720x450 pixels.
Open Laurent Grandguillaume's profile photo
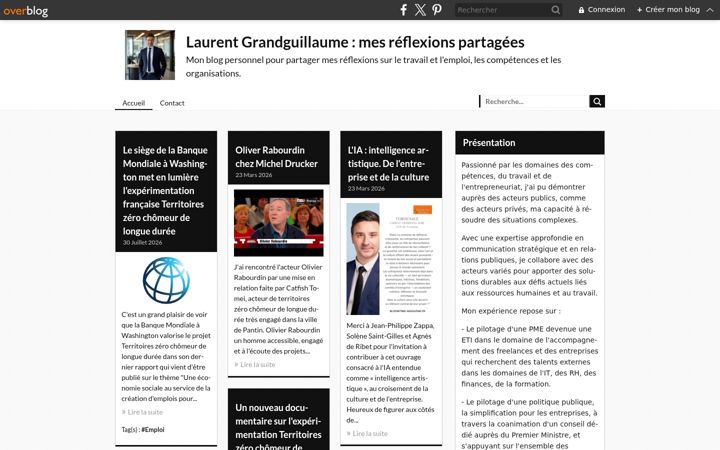[150, 55]
